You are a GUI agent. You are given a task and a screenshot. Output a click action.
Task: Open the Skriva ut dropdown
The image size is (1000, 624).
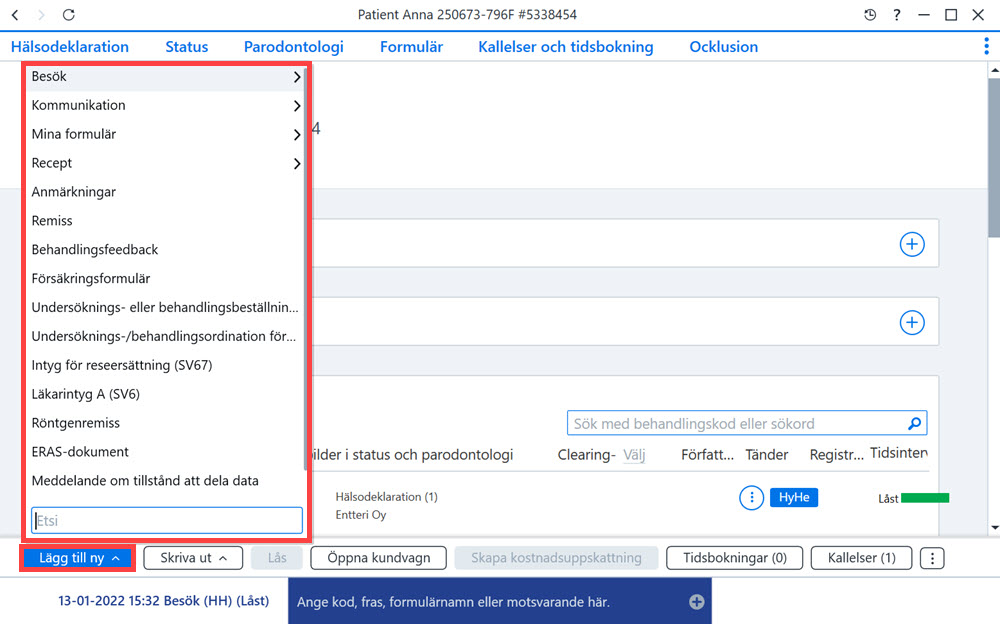point(193,558)
